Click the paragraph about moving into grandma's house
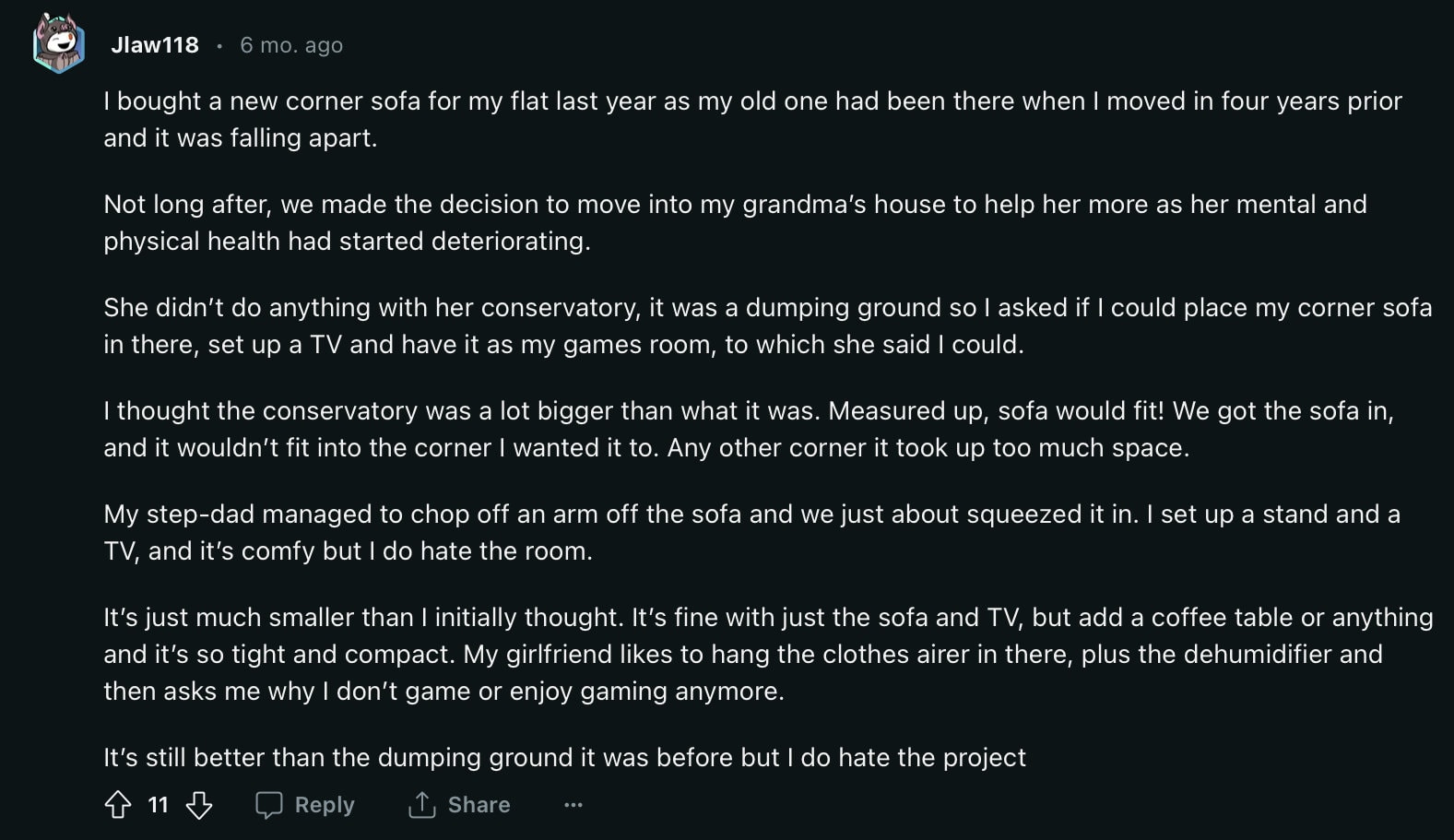This screenshot has height=840, width=1454. 645,223
